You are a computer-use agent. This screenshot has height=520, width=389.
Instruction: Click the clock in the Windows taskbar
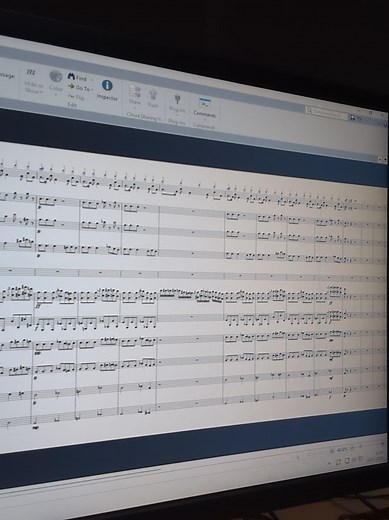[376, 457]
